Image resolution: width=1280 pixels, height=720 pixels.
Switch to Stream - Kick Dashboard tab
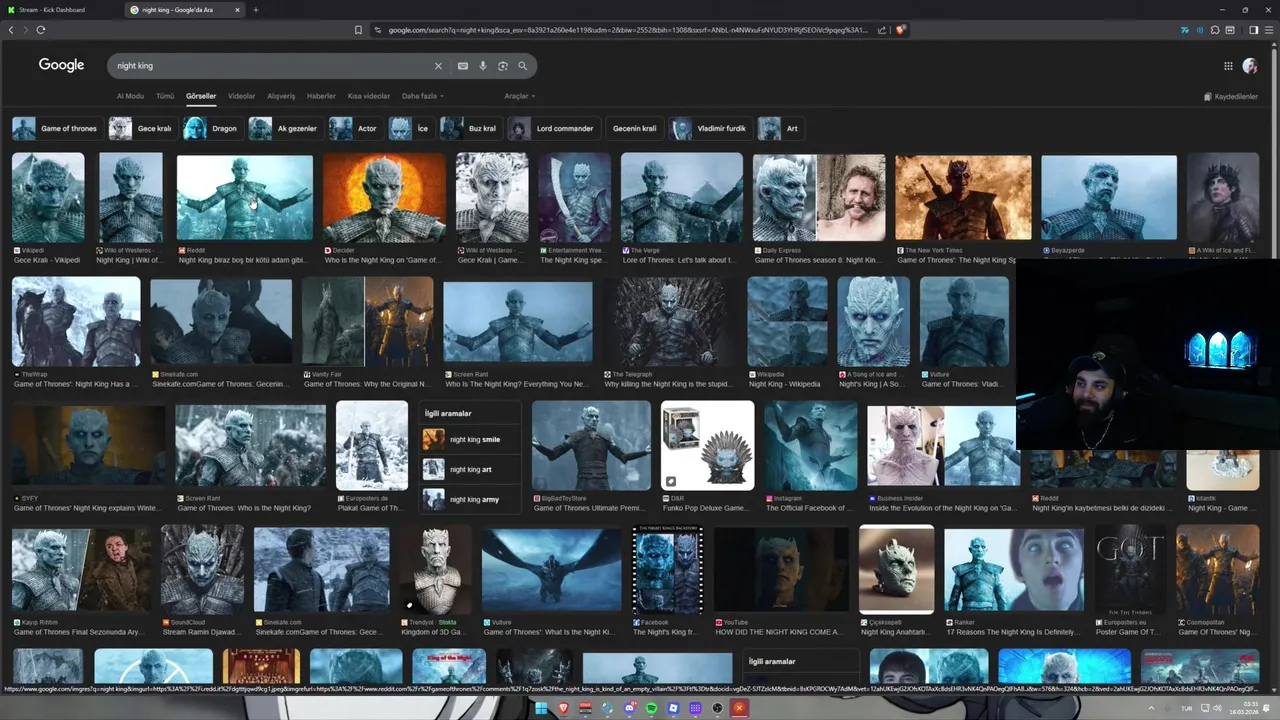(x=60, y=10)
